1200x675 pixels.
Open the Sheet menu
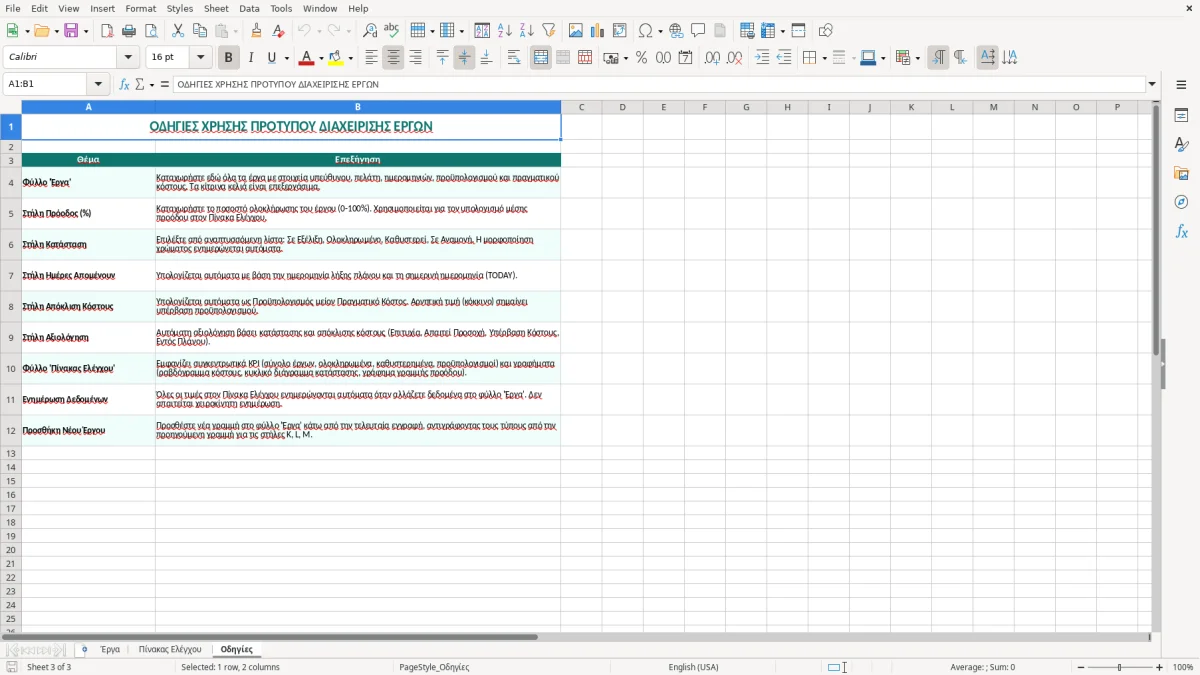point(216,8)
